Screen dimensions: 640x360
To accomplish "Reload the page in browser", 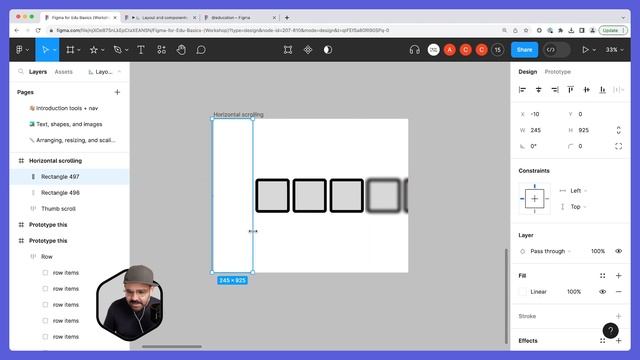I will coord(38,30).
